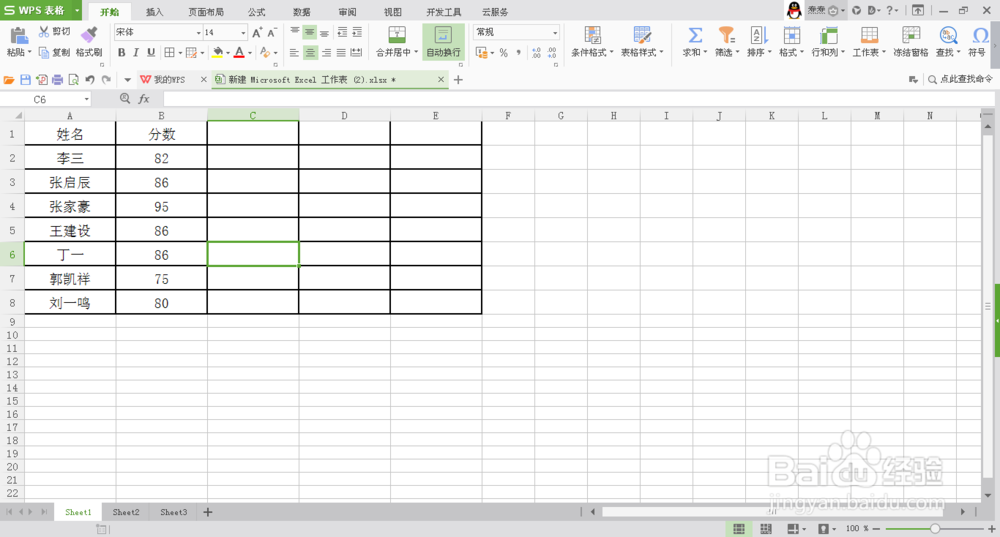Click the Cut (剪切) scissors icon

44,31
